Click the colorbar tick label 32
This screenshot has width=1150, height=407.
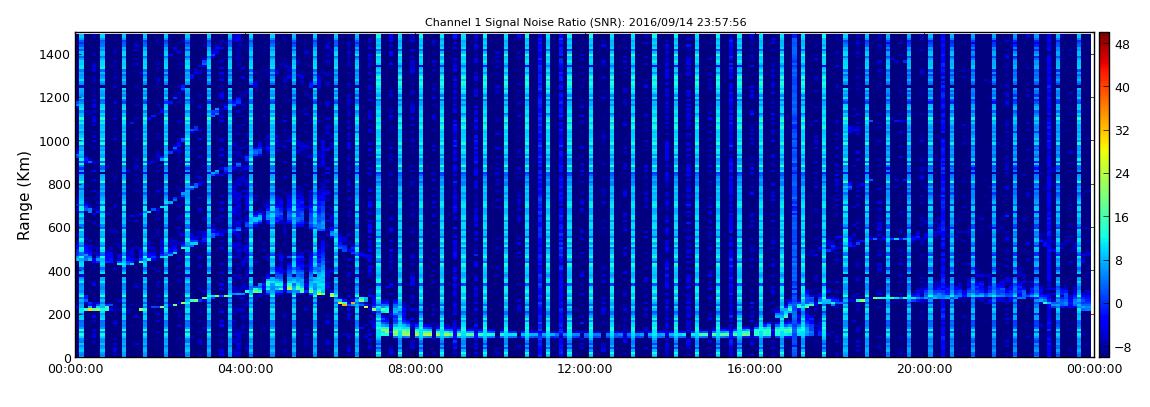point(1123,131)
